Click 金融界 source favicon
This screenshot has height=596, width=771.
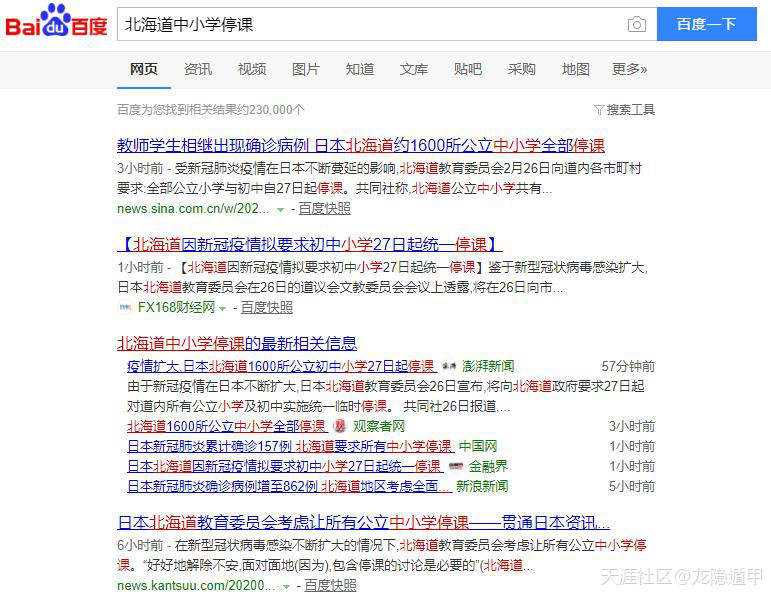(x=456, y=466)
